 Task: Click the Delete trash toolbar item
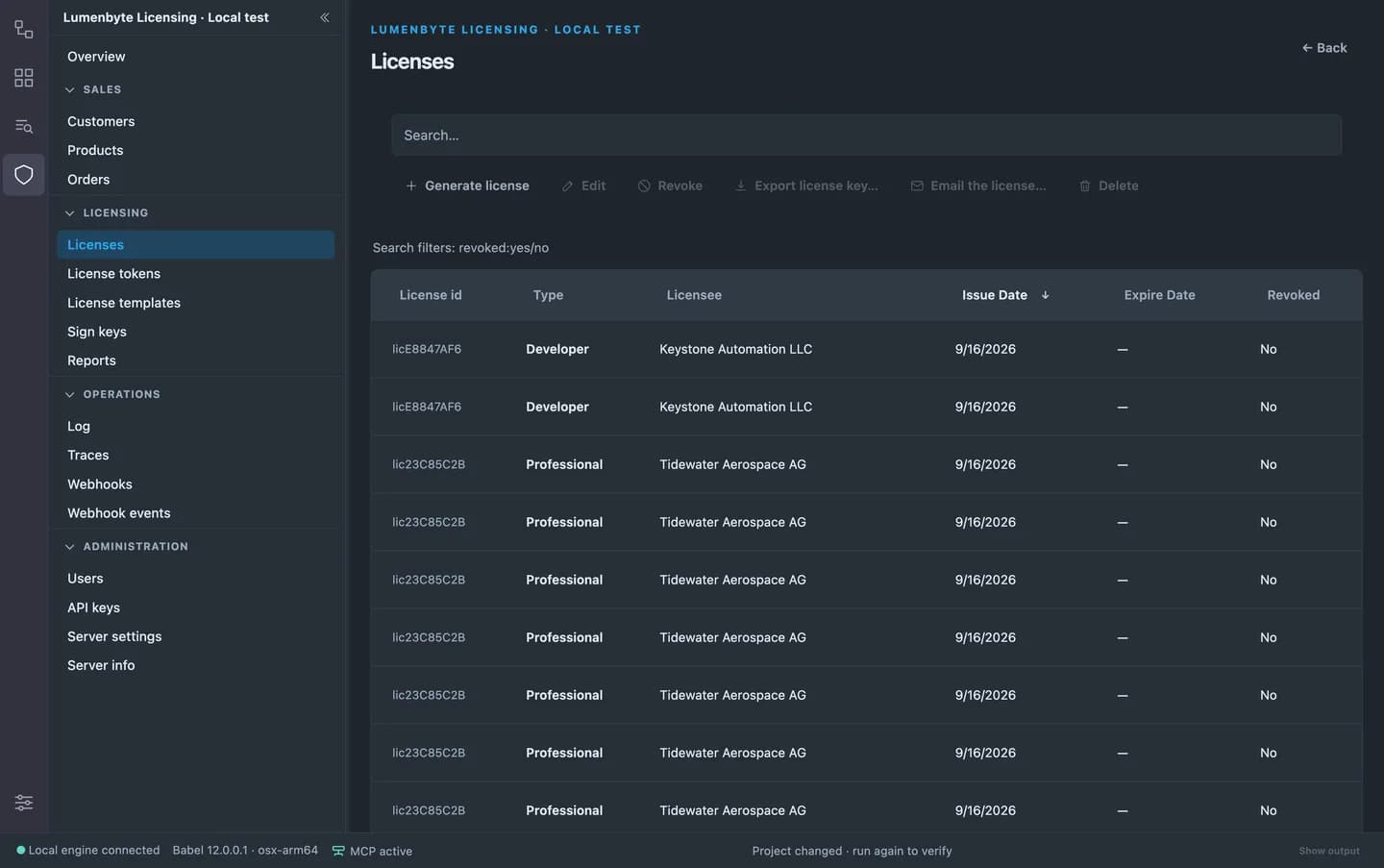[x=1108, y=186]
